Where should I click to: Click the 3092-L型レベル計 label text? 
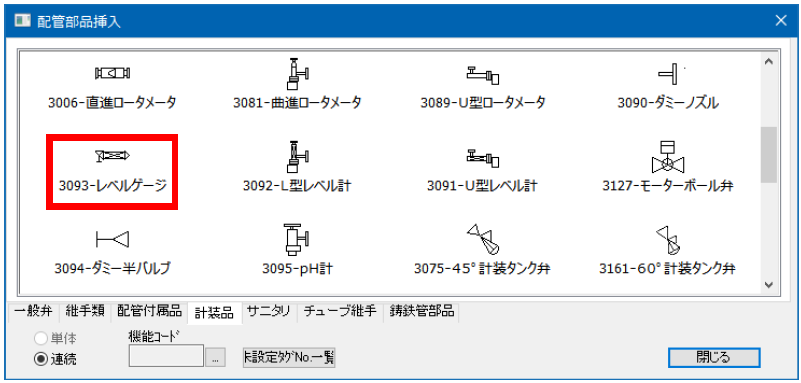click(297, 186)
